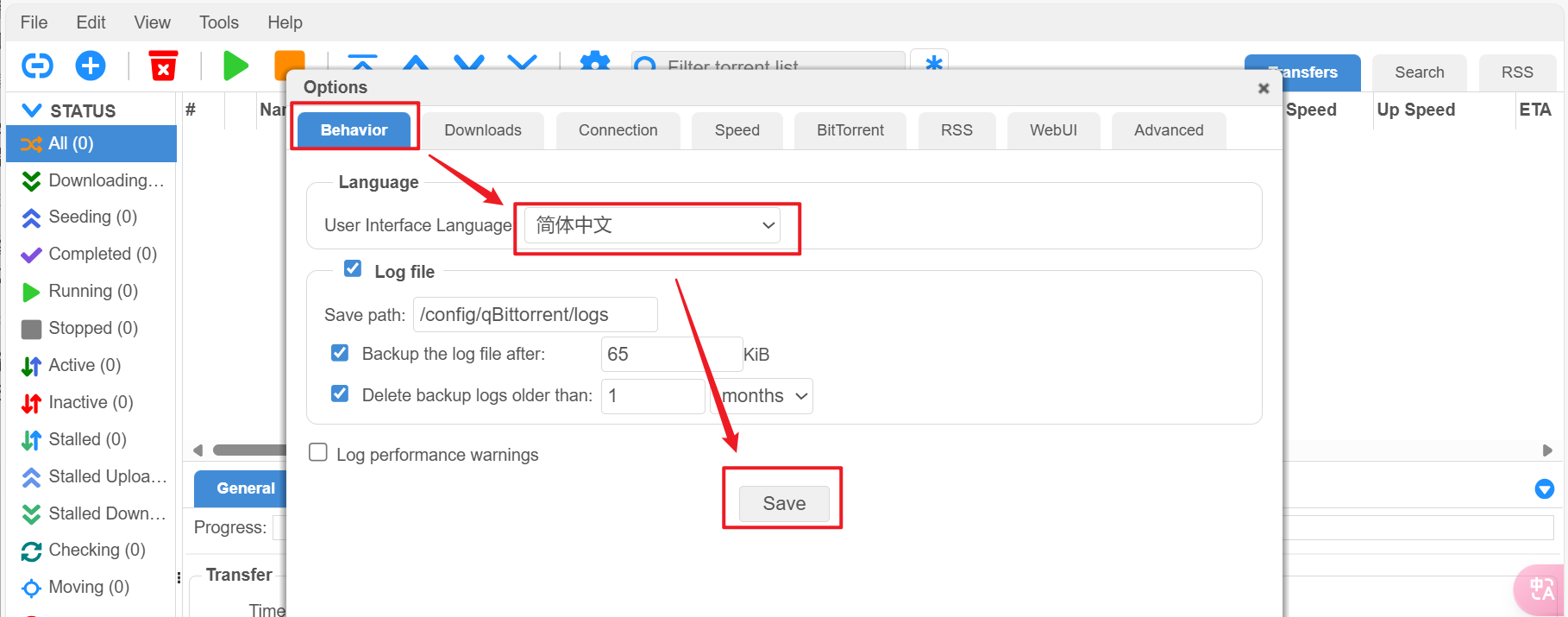Viewport: 1568px width, 617px height.
Task: Select the Stalled Uploading filter
Action: pyautogui.click(x=91, y=476)
